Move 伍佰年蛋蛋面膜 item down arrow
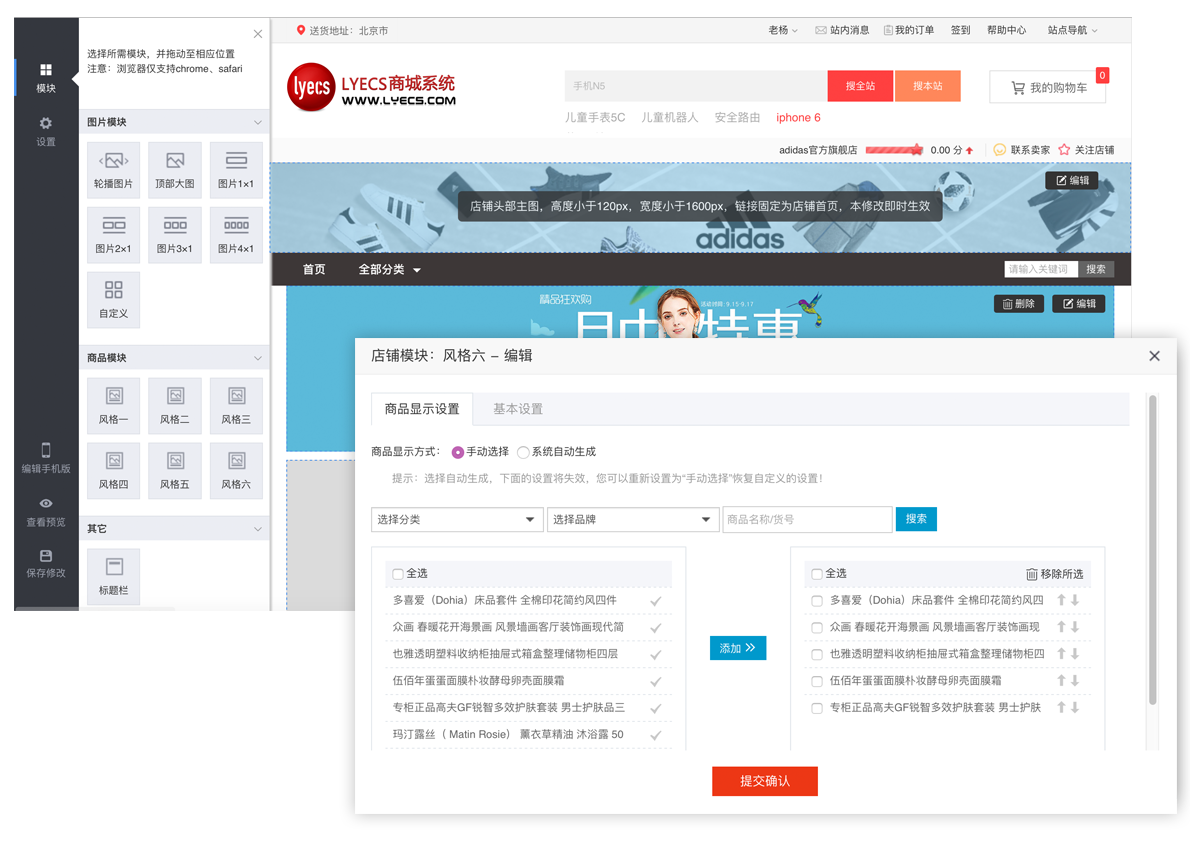The image size is (1190, 844). click(x=1075, y=681)
